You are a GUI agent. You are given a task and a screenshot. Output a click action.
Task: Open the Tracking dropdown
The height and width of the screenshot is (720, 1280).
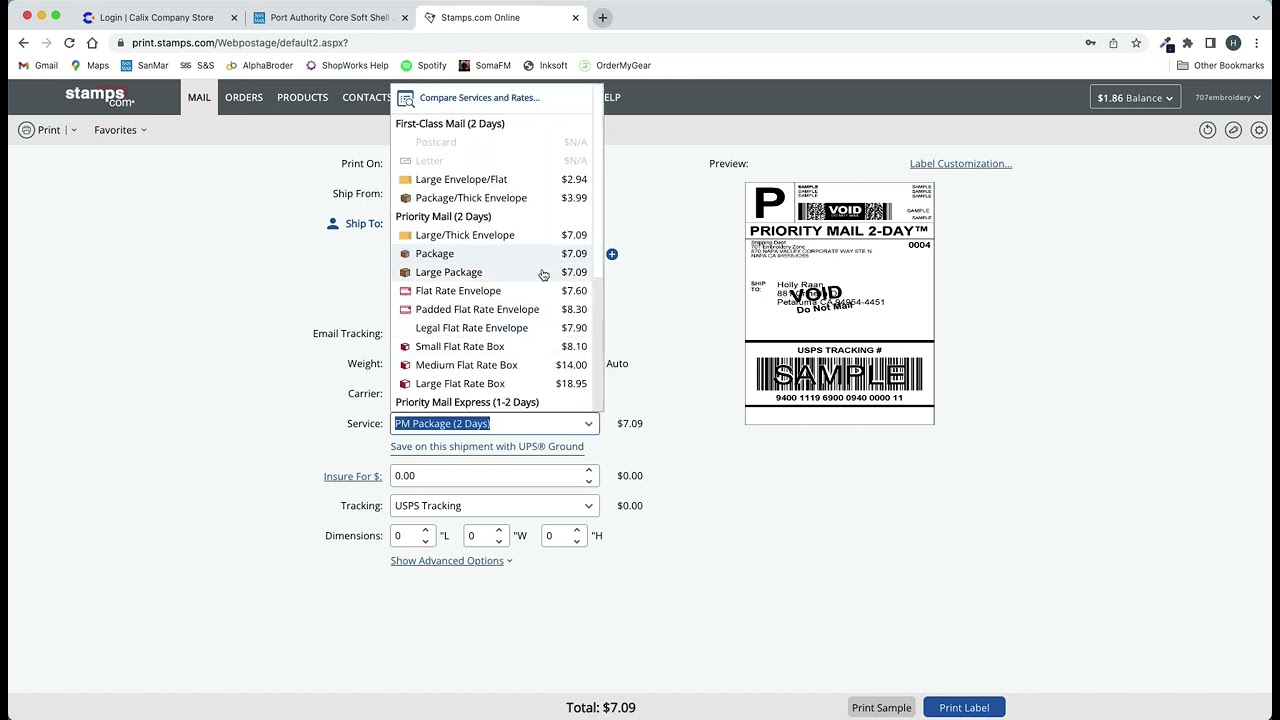pyautogui.click(x=495, y=506)
